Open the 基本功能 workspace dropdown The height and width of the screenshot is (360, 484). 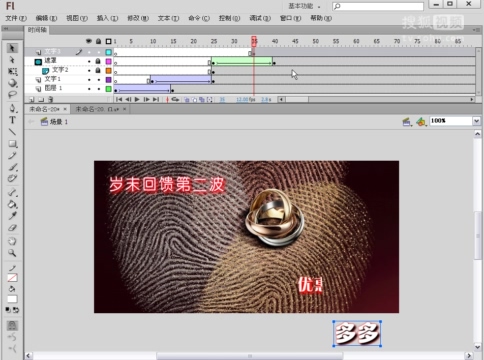[304, 6]
